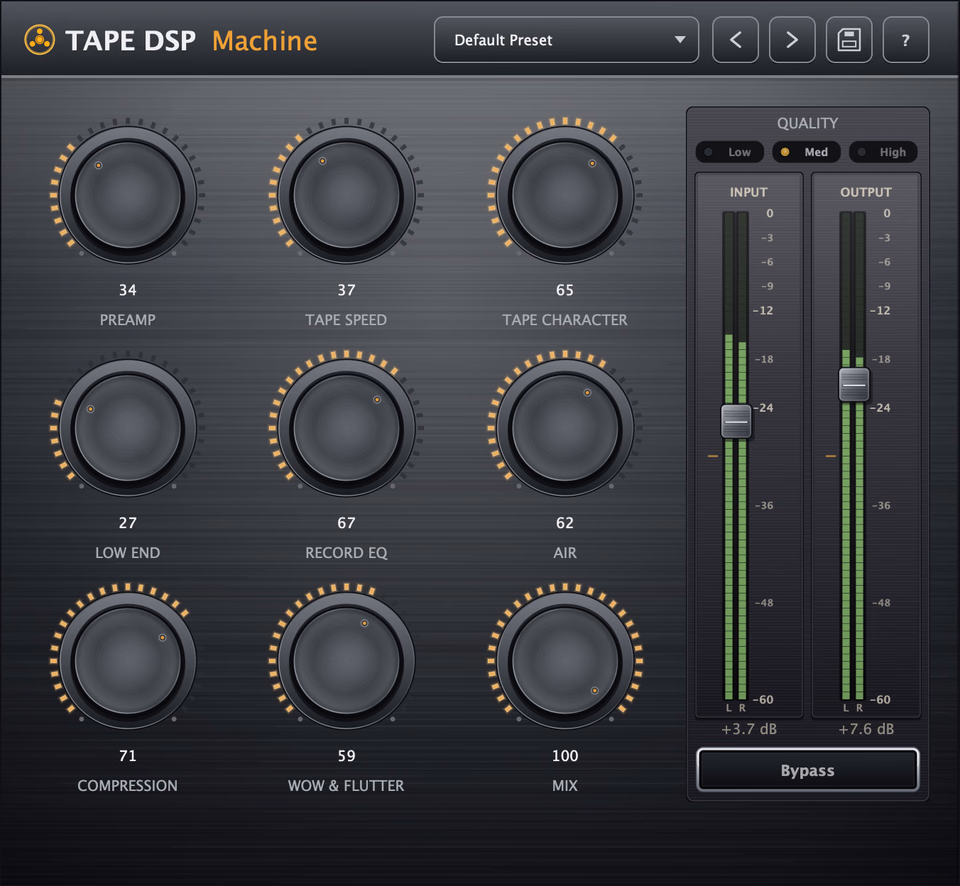Screen dimensions: 960x886
Task: Click the Machine title text
Action: [264, 41]
